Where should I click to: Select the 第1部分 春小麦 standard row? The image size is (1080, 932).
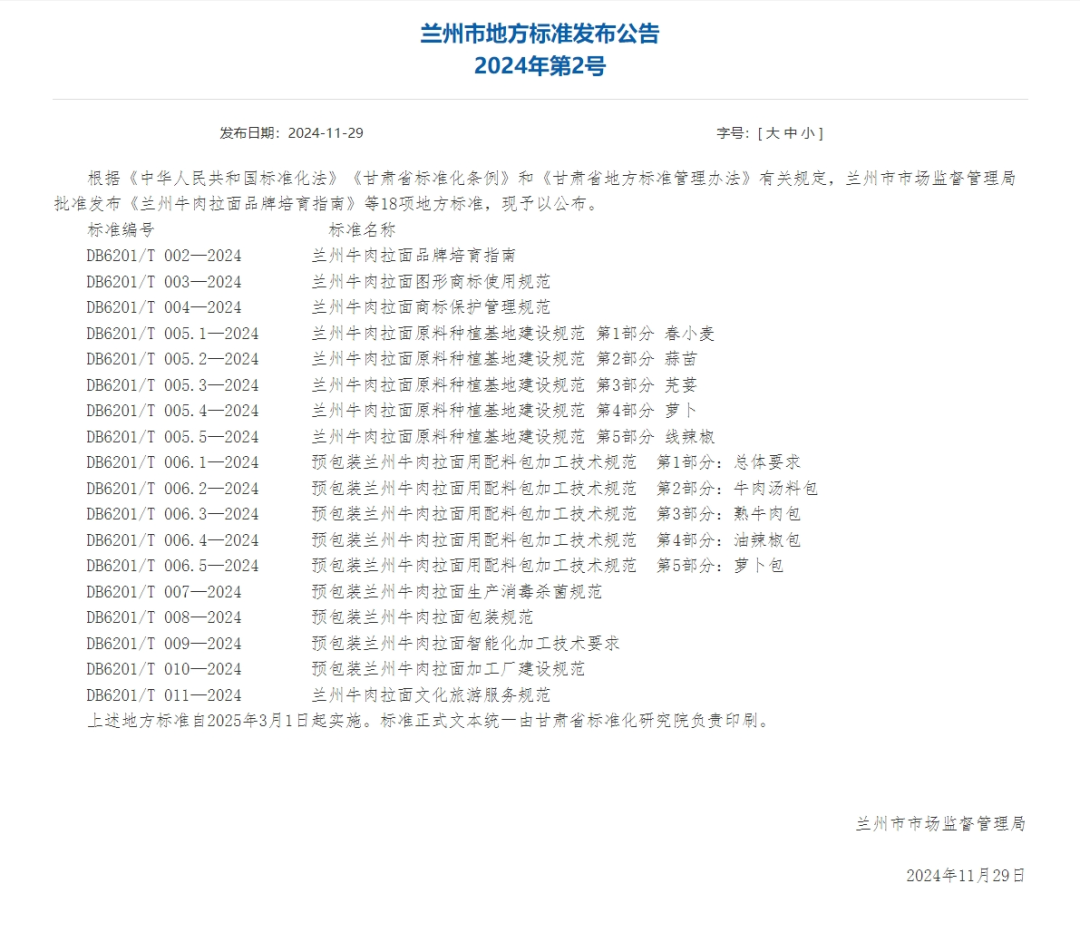[x=513, y=333]
